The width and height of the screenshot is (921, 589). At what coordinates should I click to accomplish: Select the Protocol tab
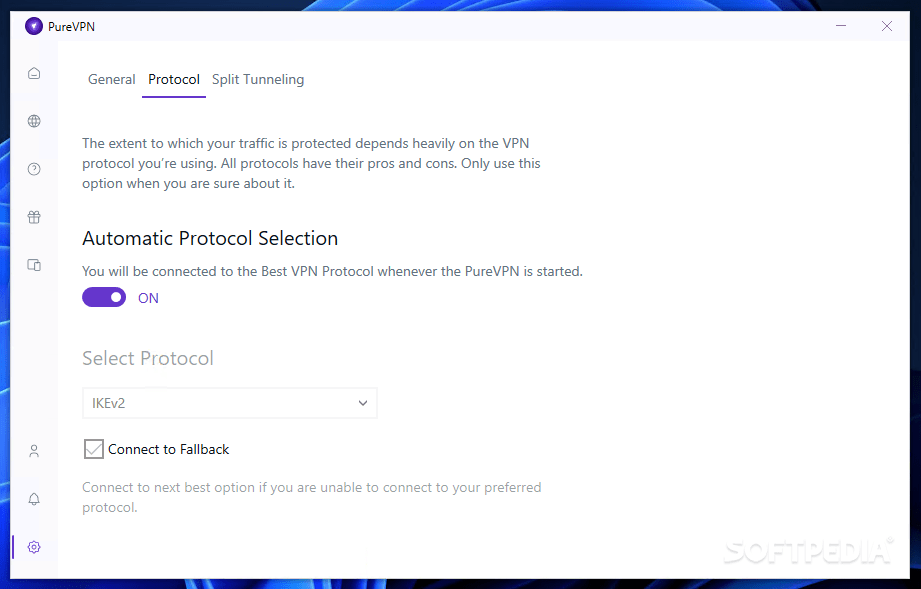click(x=173, y=79)
